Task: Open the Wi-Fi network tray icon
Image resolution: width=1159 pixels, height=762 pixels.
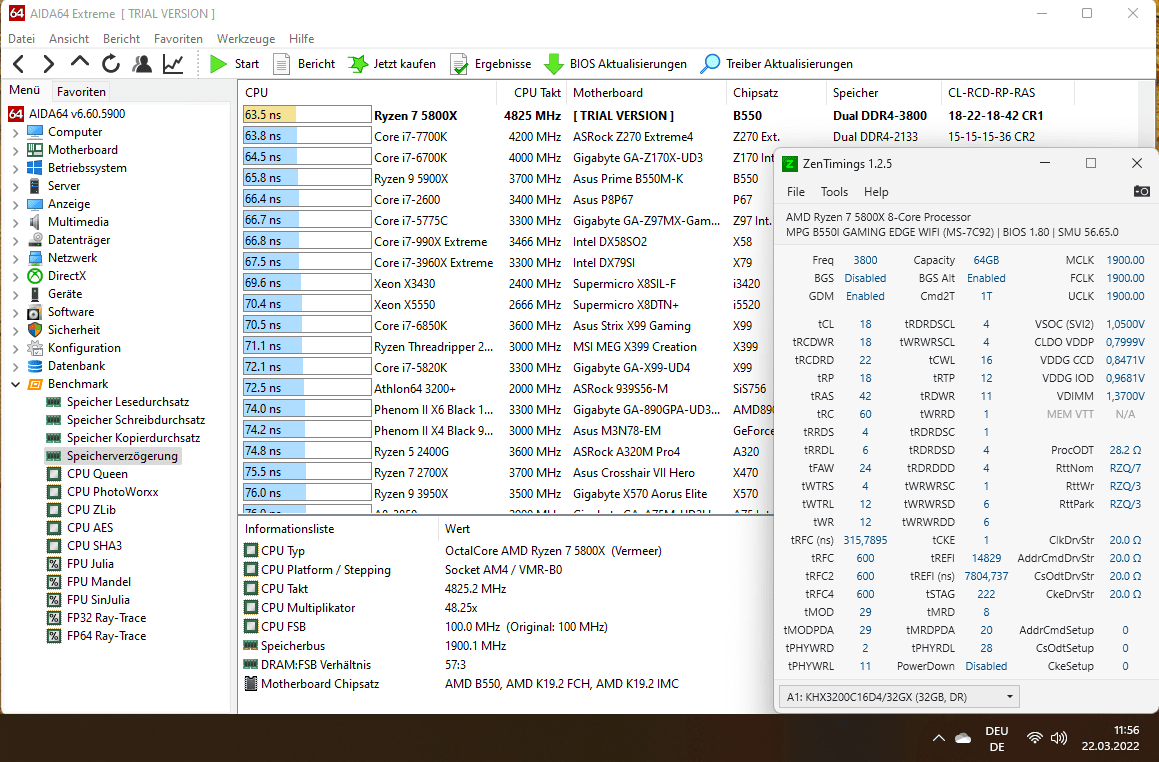Action: [x=1035, y=738]
